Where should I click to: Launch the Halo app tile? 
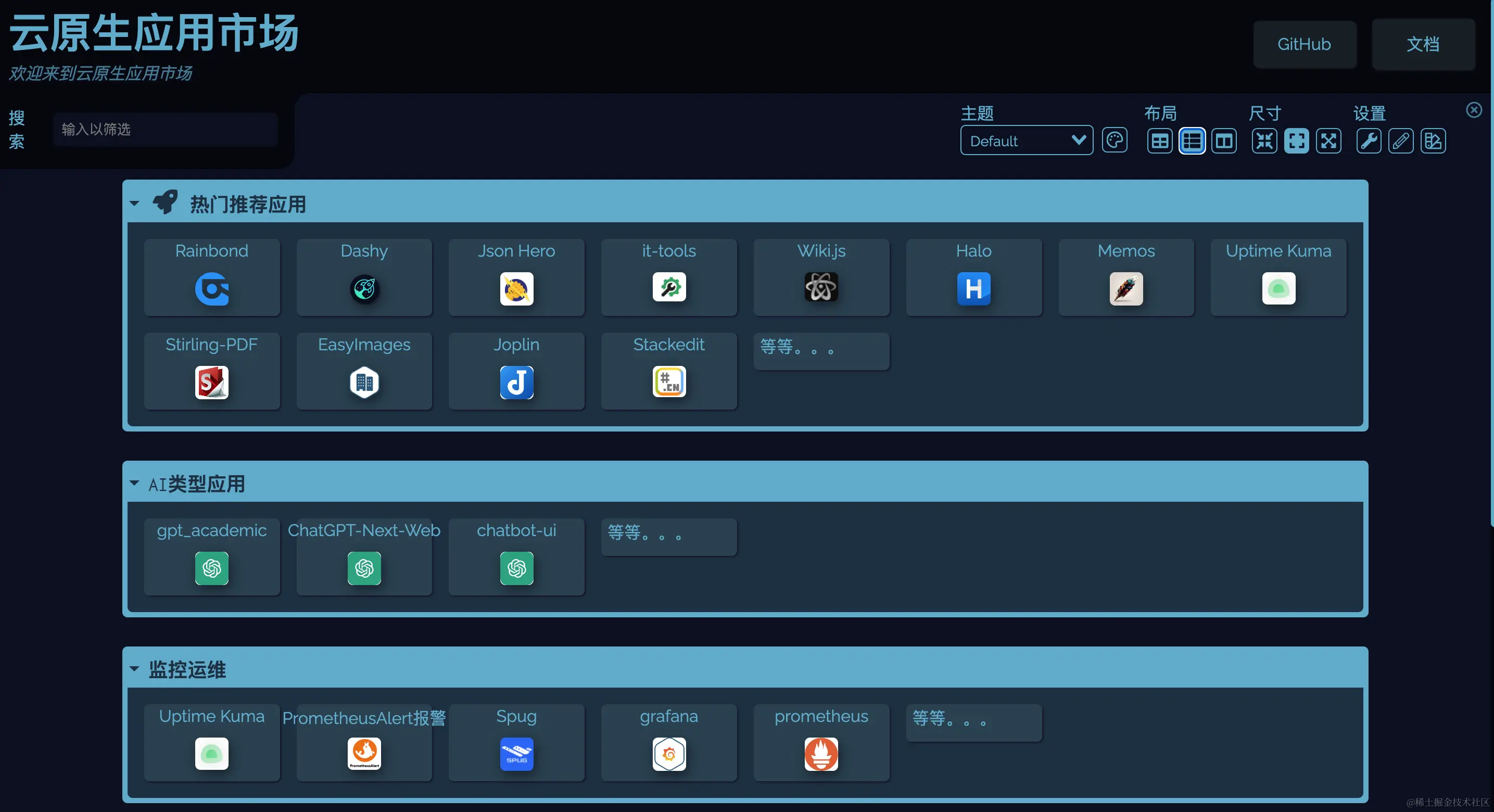point(974,277)
